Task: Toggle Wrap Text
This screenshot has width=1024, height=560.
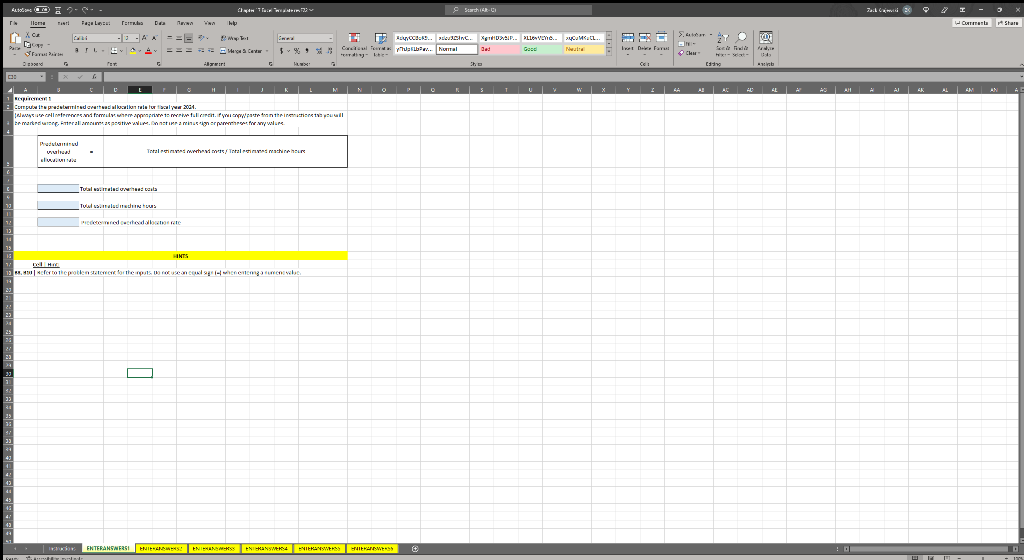Action: point(234,39)
